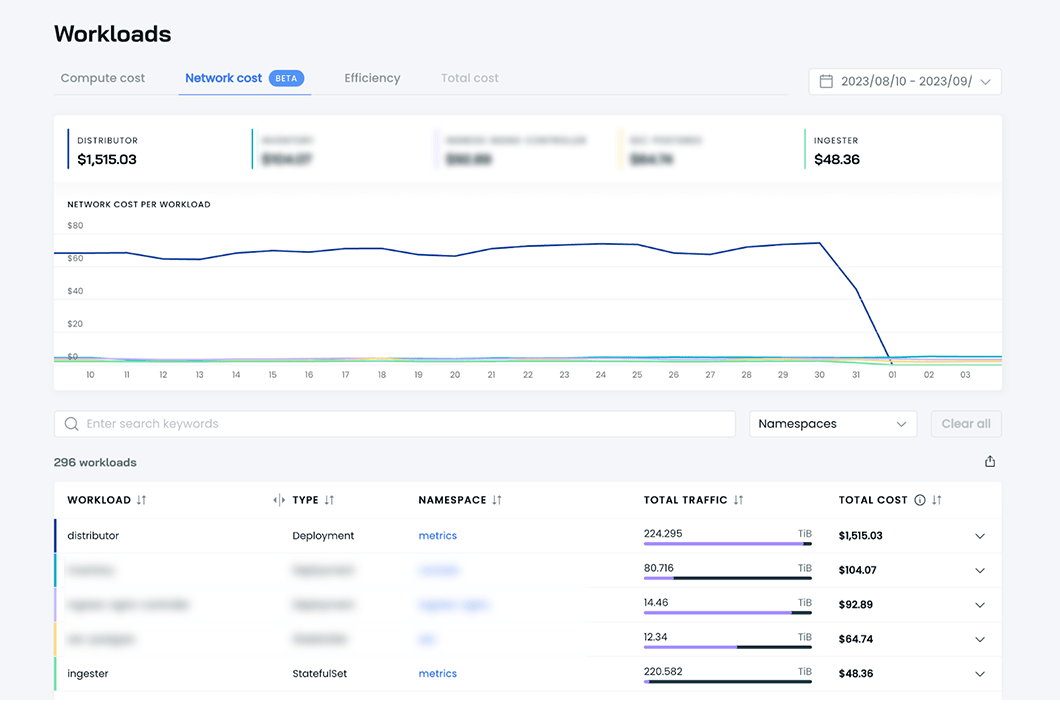
Task: Expand the distributor workload row
Action: click(980, 536)
